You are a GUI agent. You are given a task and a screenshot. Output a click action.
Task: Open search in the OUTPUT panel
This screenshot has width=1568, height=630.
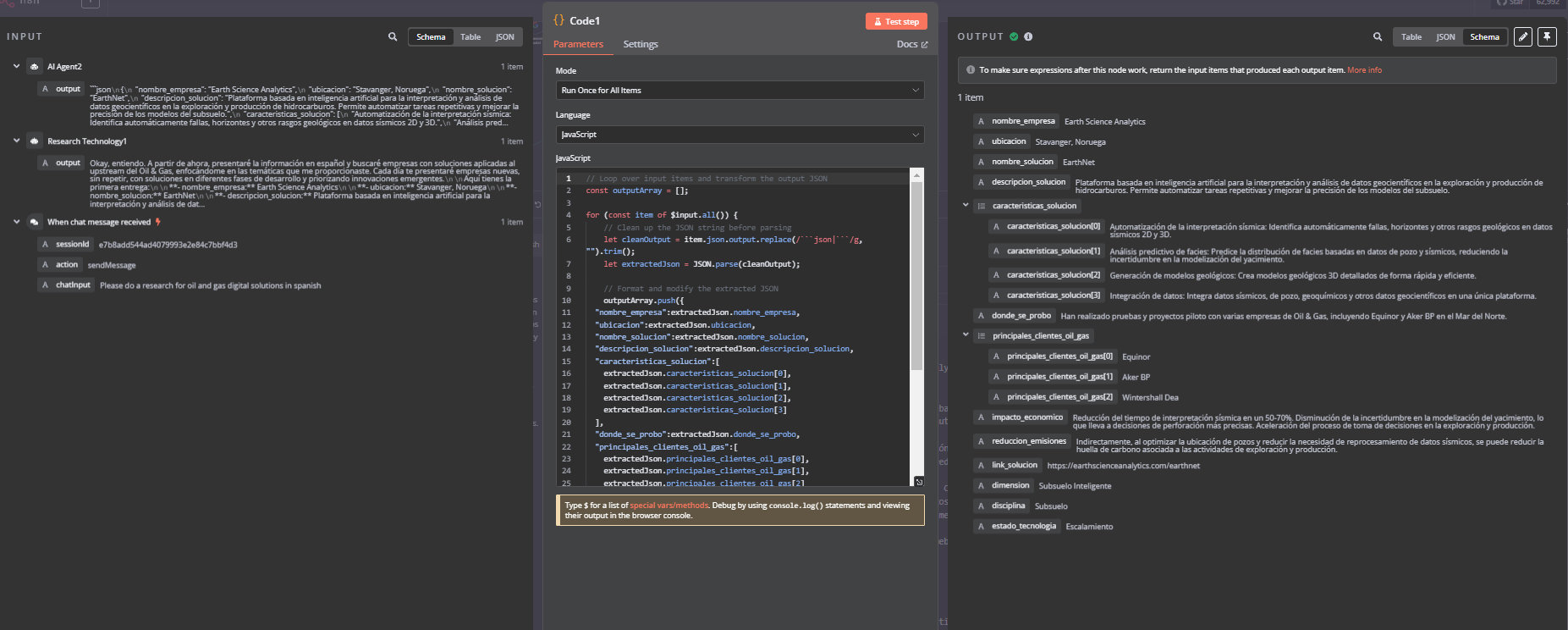[x=1378, y=37]
